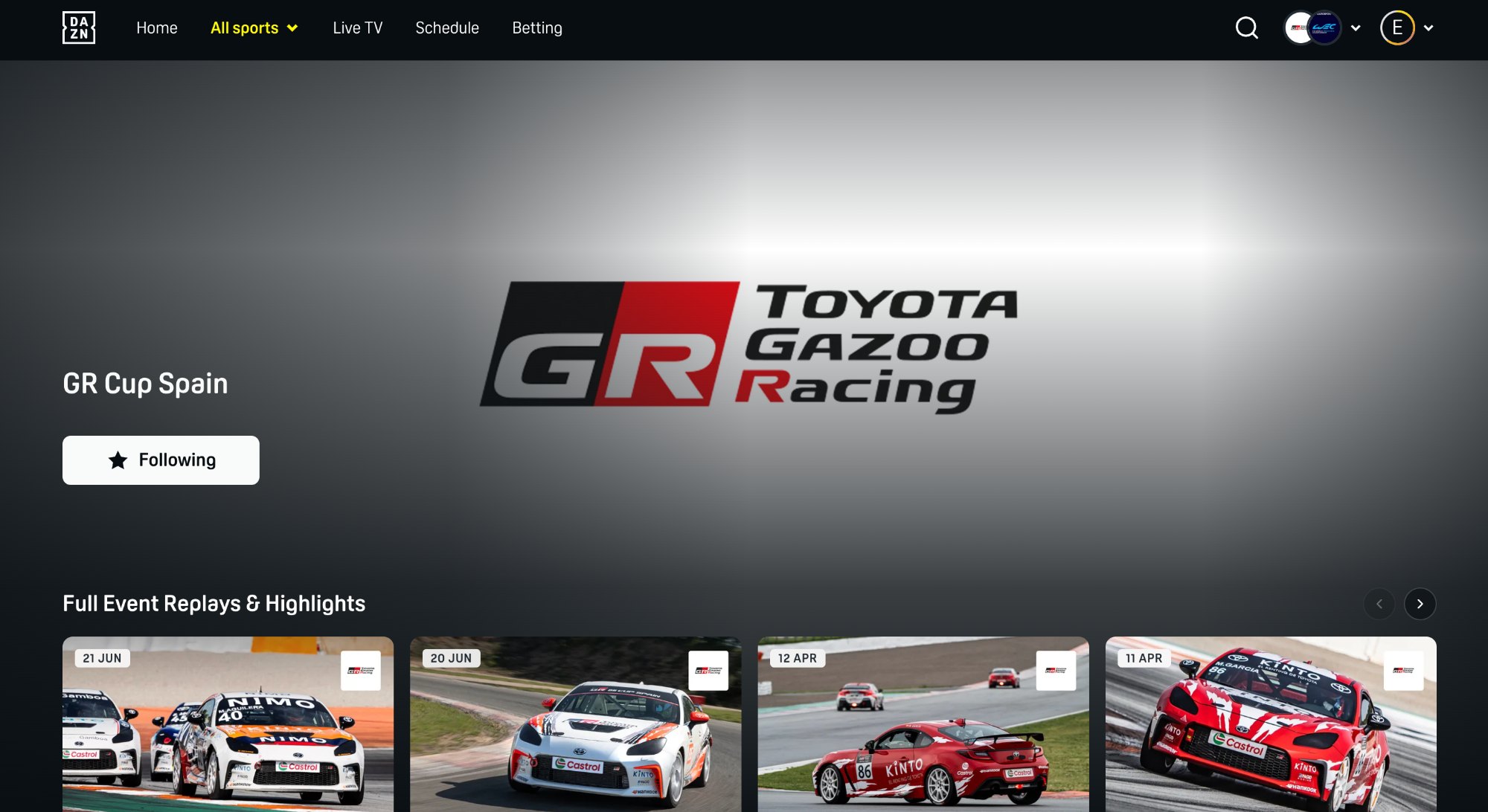Screen dimensions: 1488x812
Task: Open the Betting section
Action: pyautogui.click(x=537, y=28)
